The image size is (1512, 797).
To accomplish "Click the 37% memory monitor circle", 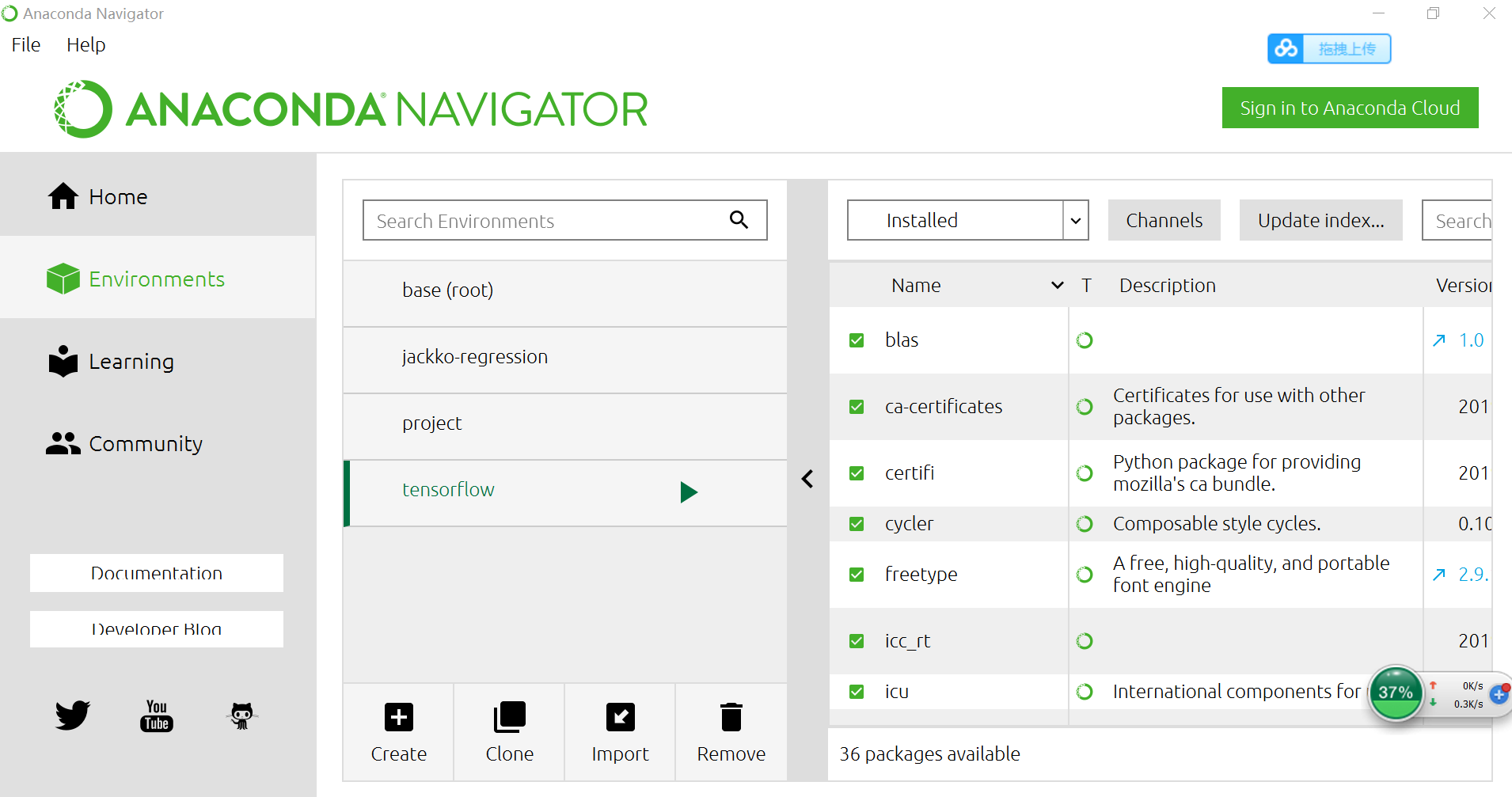I will pos(1396,693).
